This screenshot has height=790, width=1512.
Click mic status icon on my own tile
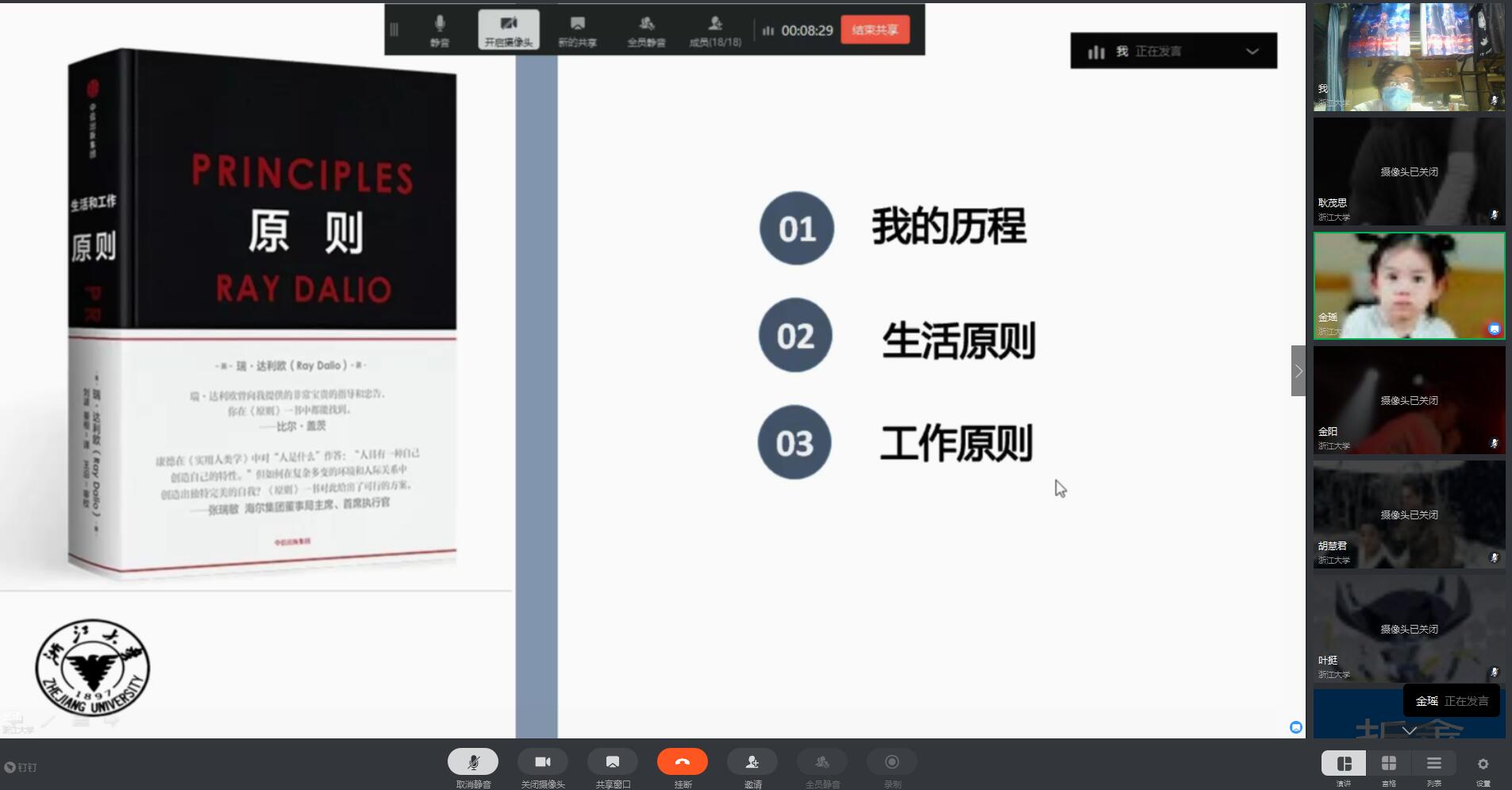pyautogui.click(x=1495, y=101)
